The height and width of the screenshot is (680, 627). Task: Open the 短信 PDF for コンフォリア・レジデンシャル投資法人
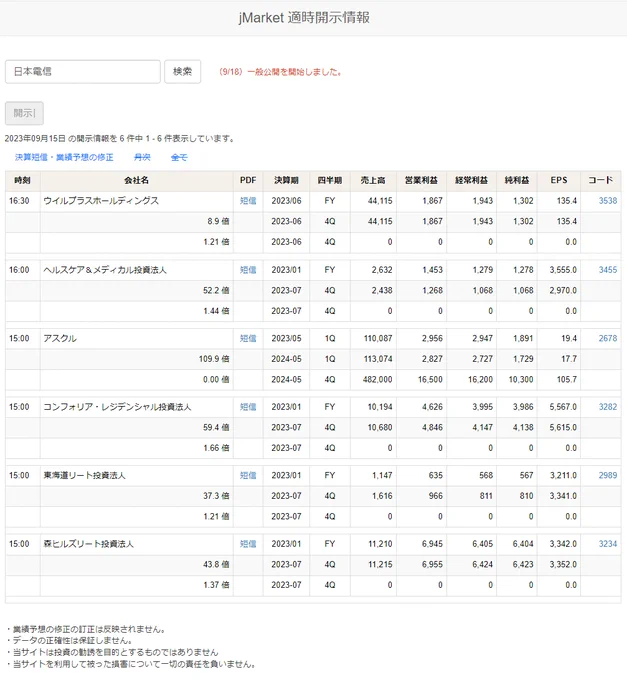click(248, 407)
